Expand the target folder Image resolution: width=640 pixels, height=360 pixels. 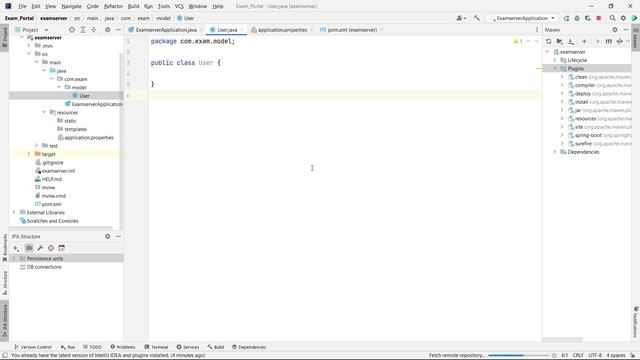click(x=29, y=154)
